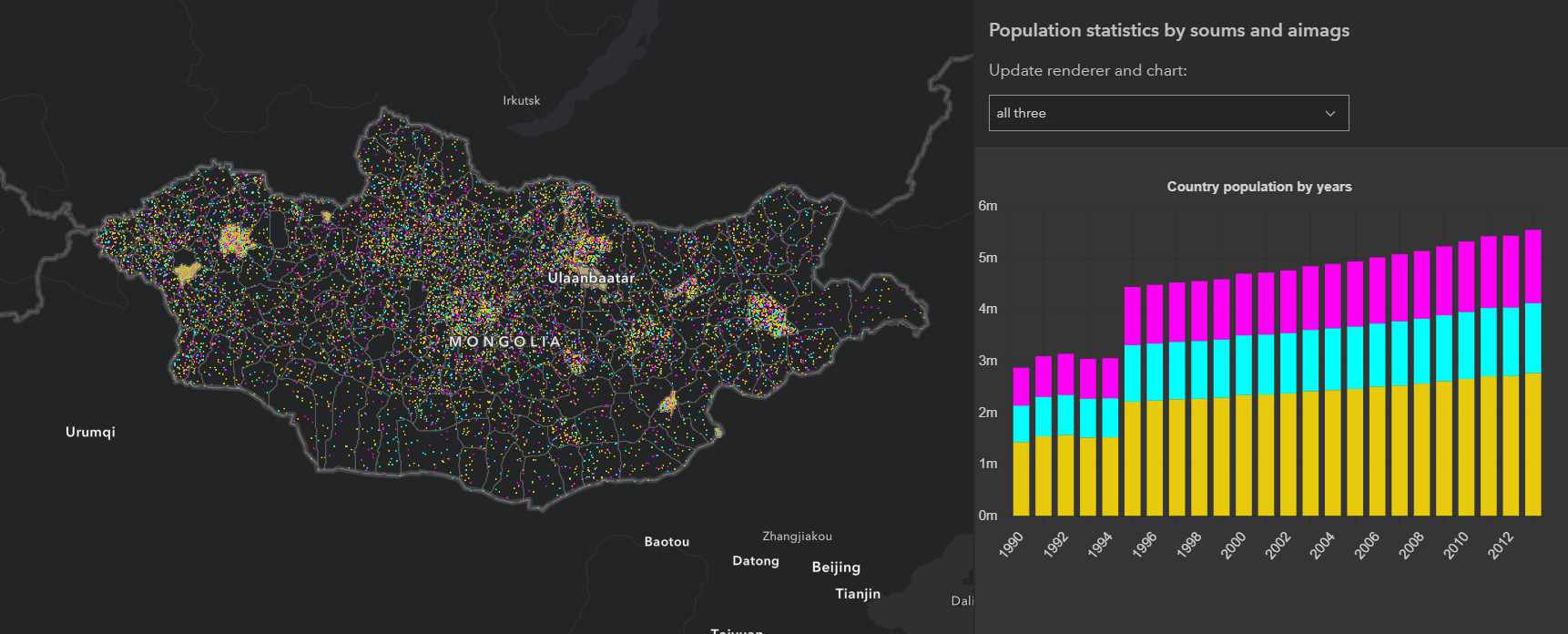This screenshot has height=634, width=1568.
Task: Click the yellow segment of the 1990 bar
Action: coord(1021,479)
